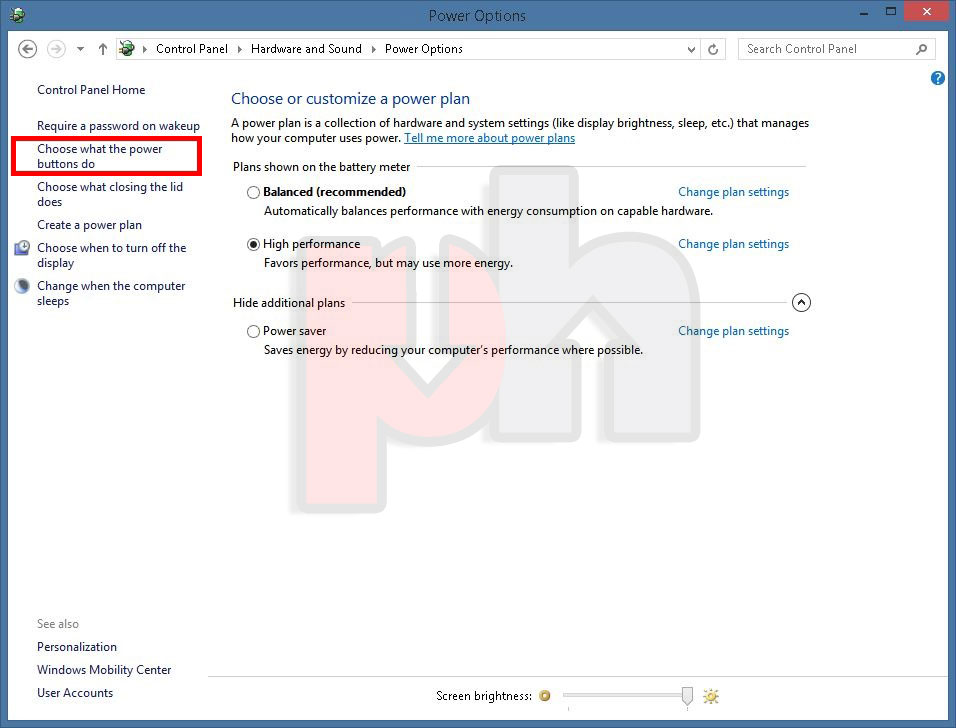Click the Power Options title bar icon

[16, 15]
